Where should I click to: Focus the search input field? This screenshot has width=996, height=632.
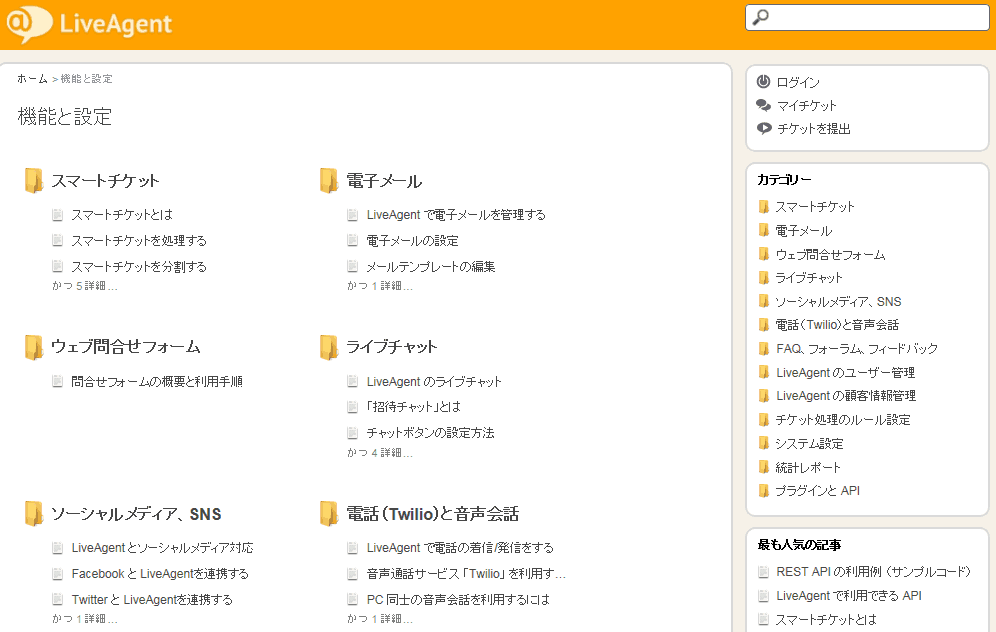coord(867,18)
